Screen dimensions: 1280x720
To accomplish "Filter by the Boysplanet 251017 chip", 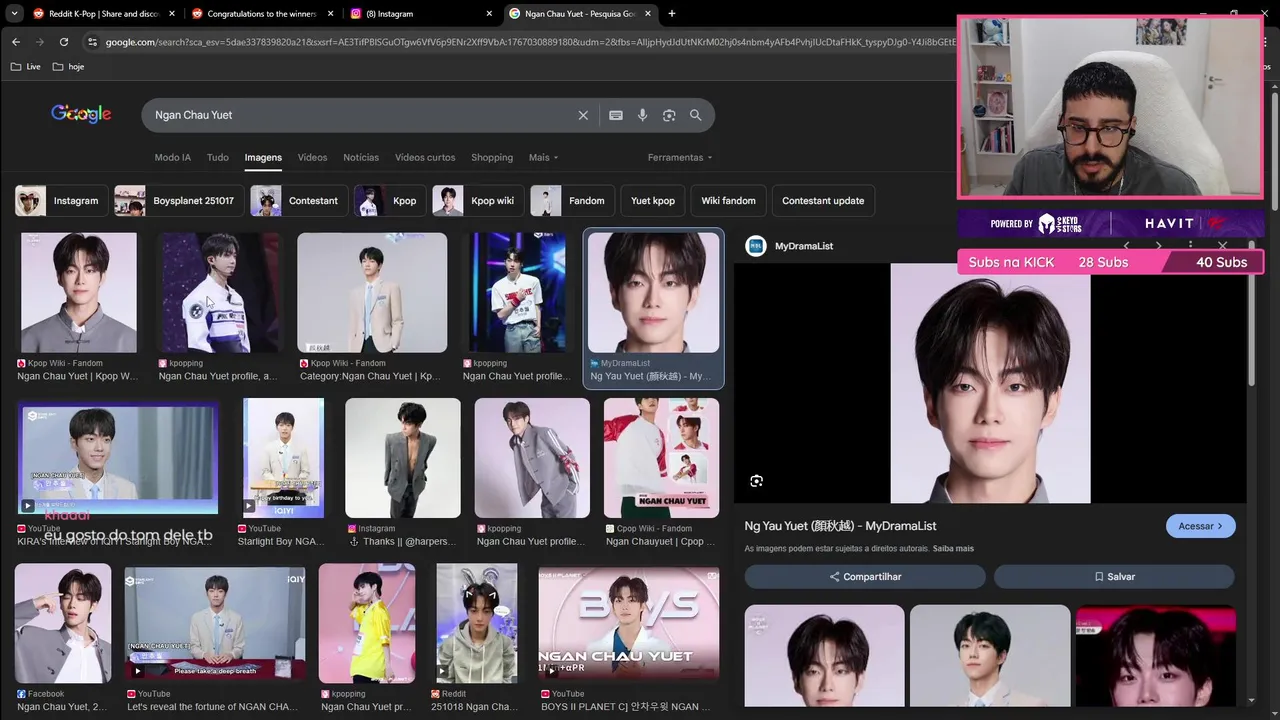I will [x=178, y=201].
